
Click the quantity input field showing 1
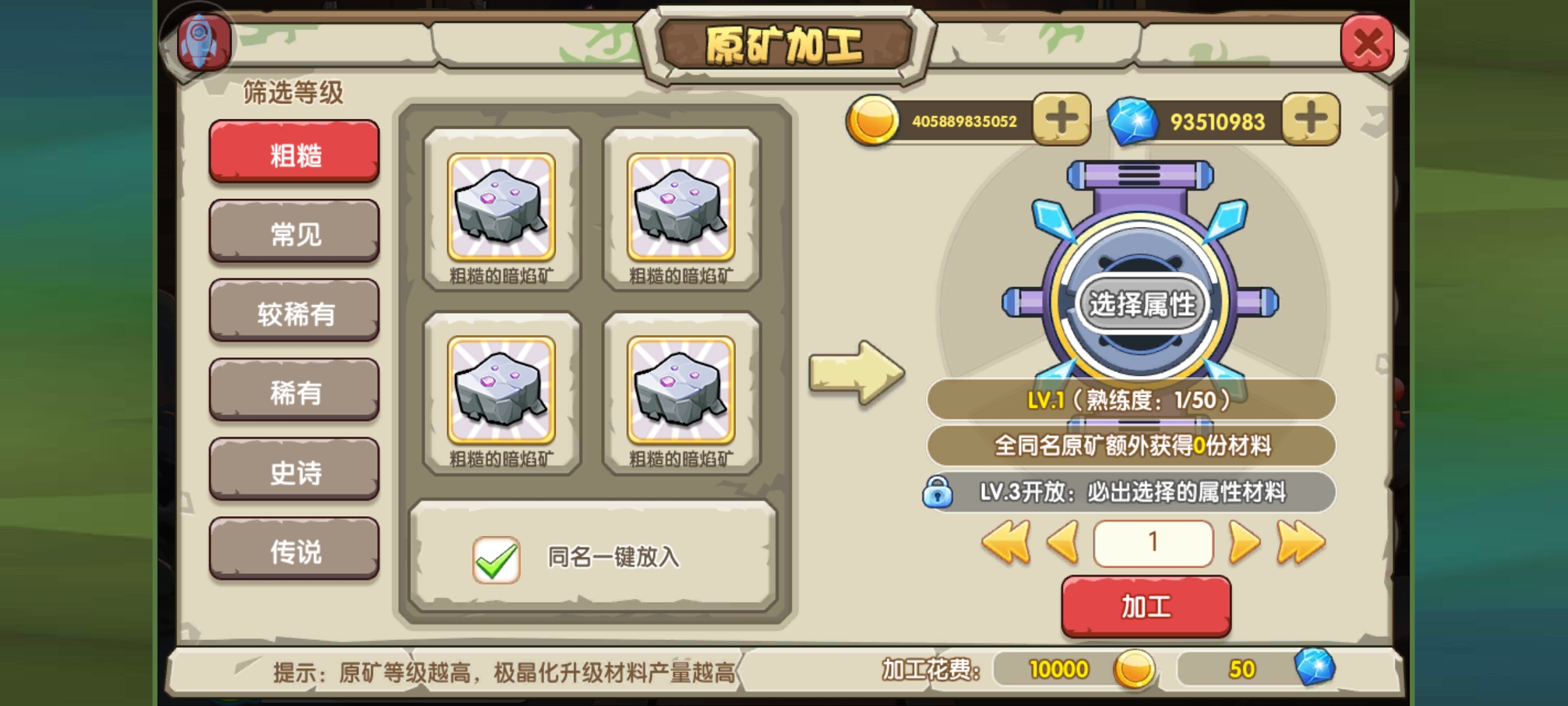[x=1153, y=543]
